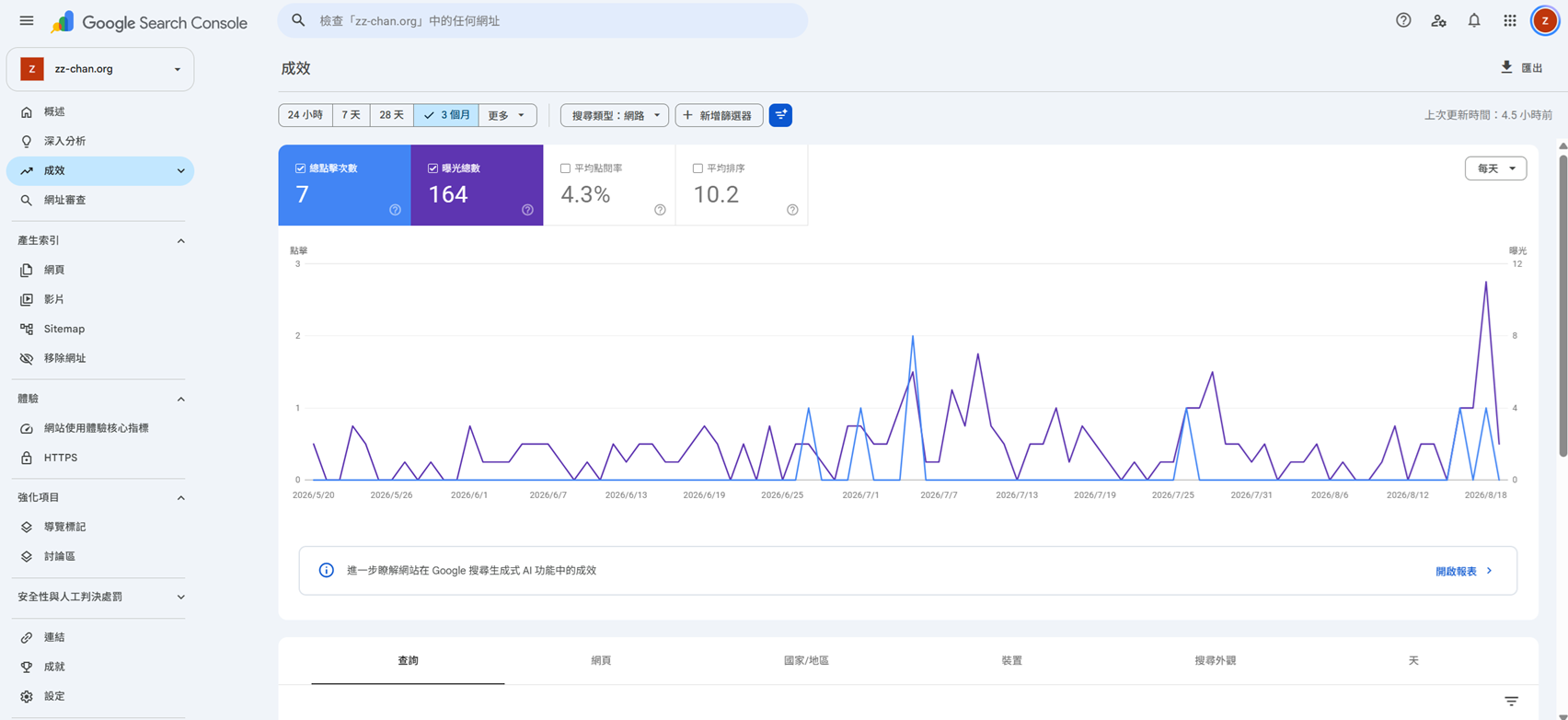Click the 匯出 export button

coord(1521,67)
